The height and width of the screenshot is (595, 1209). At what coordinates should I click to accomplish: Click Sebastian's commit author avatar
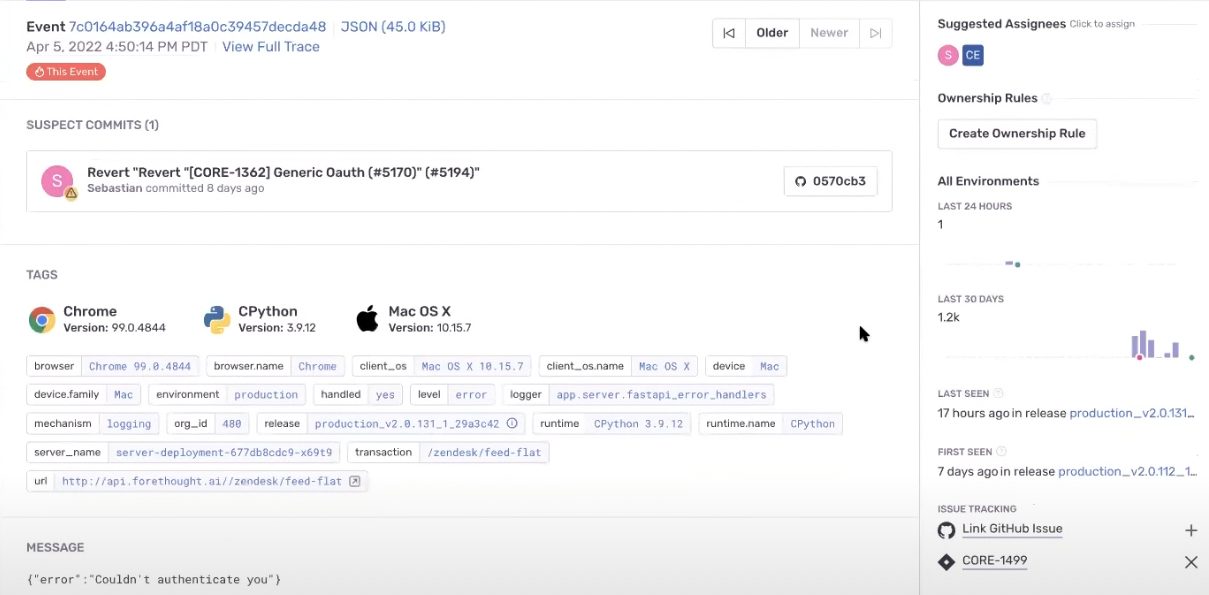coord(57,181)
